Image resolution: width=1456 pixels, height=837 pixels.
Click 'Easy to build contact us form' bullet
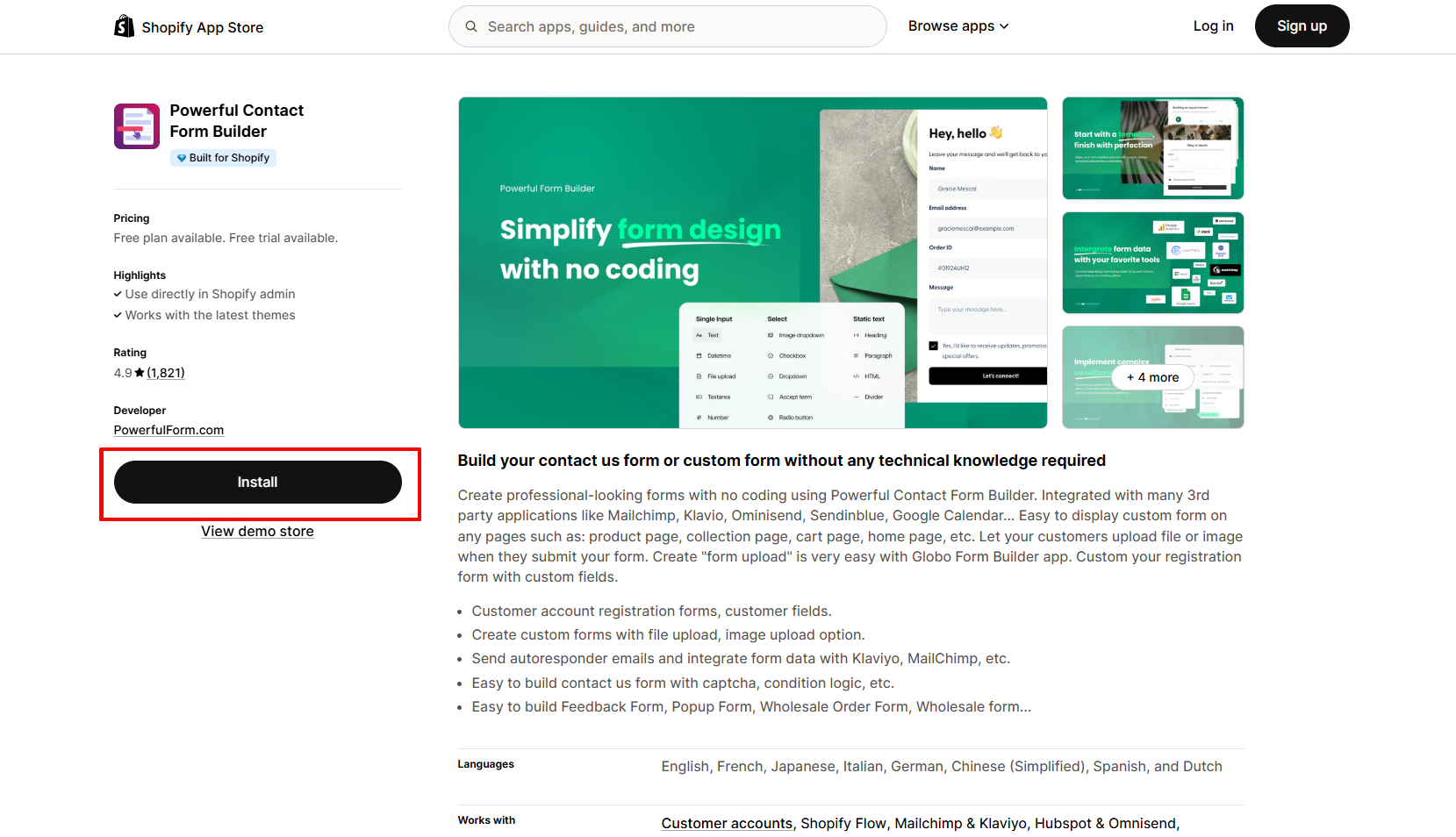point(683,683)
